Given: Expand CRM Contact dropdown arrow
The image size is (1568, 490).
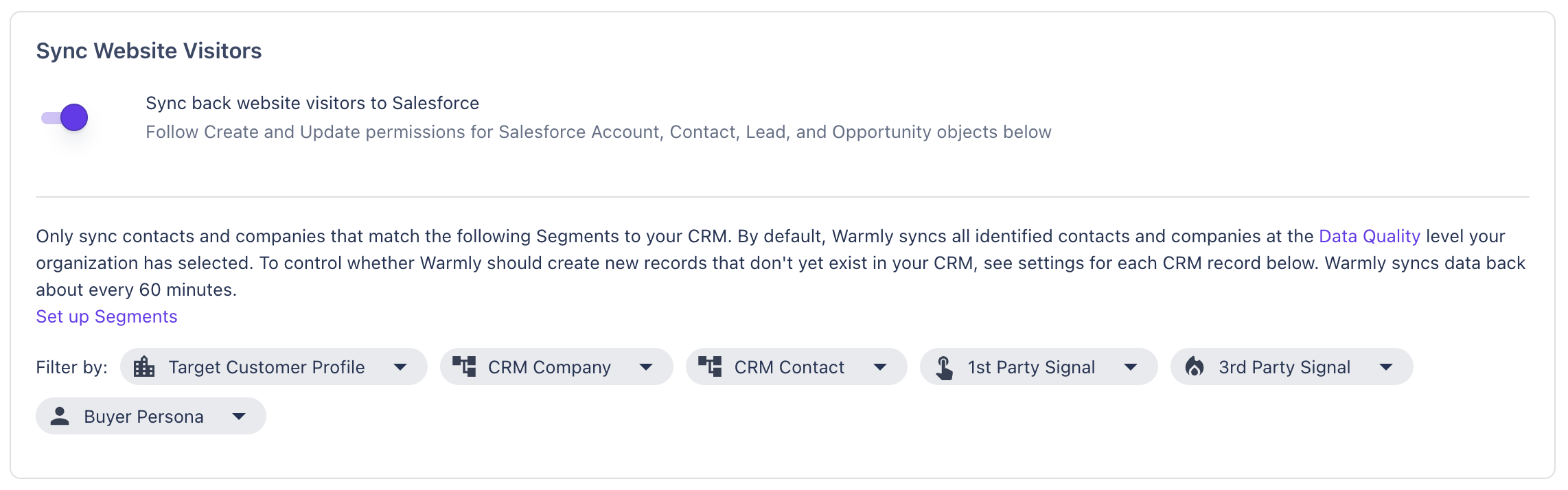Looking at the screenshot, I should click(x=880, y=367).
